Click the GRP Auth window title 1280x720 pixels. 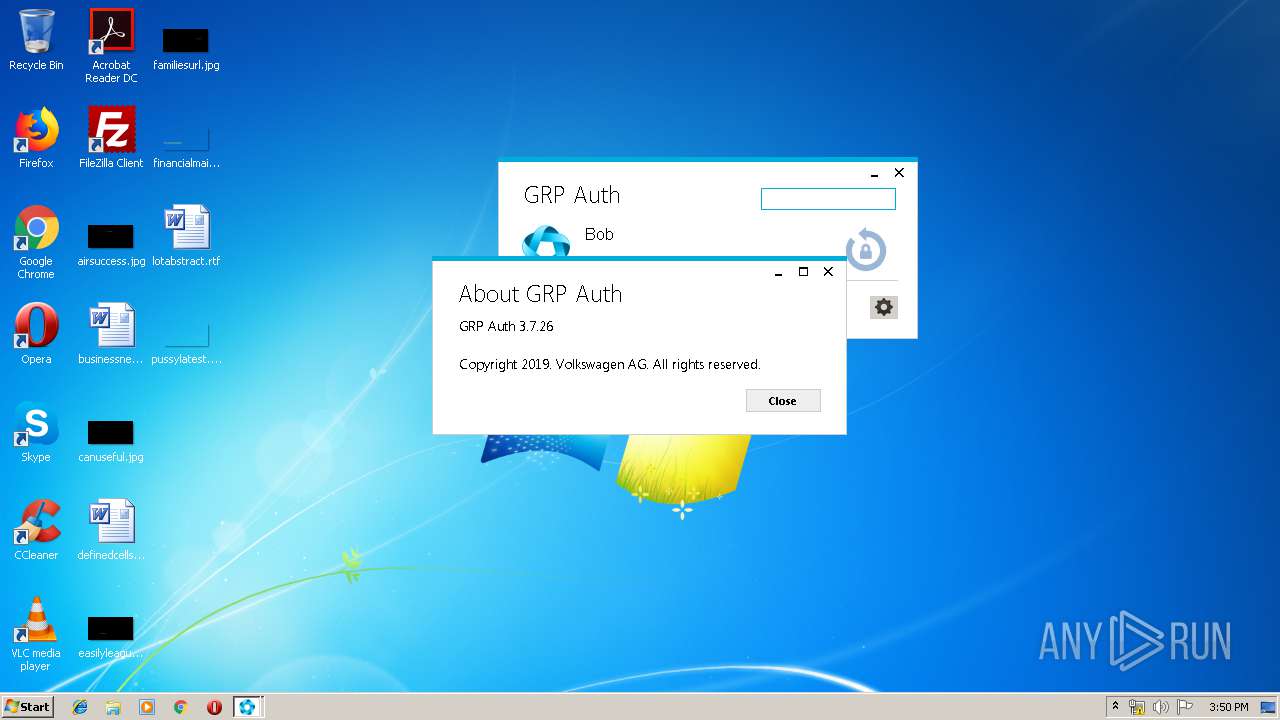coord(572,195)
